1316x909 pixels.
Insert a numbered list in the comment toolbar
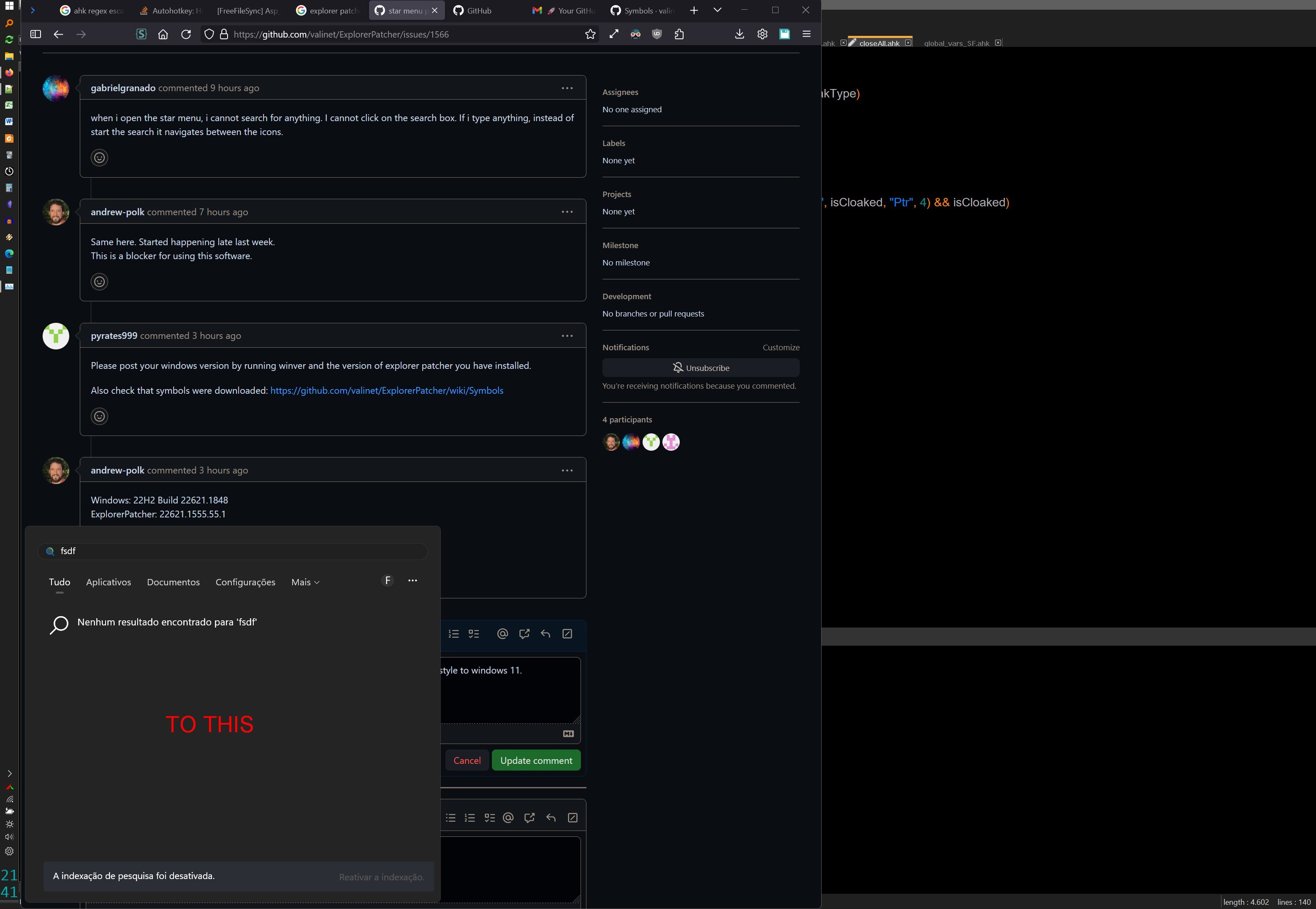pos(454,633)
